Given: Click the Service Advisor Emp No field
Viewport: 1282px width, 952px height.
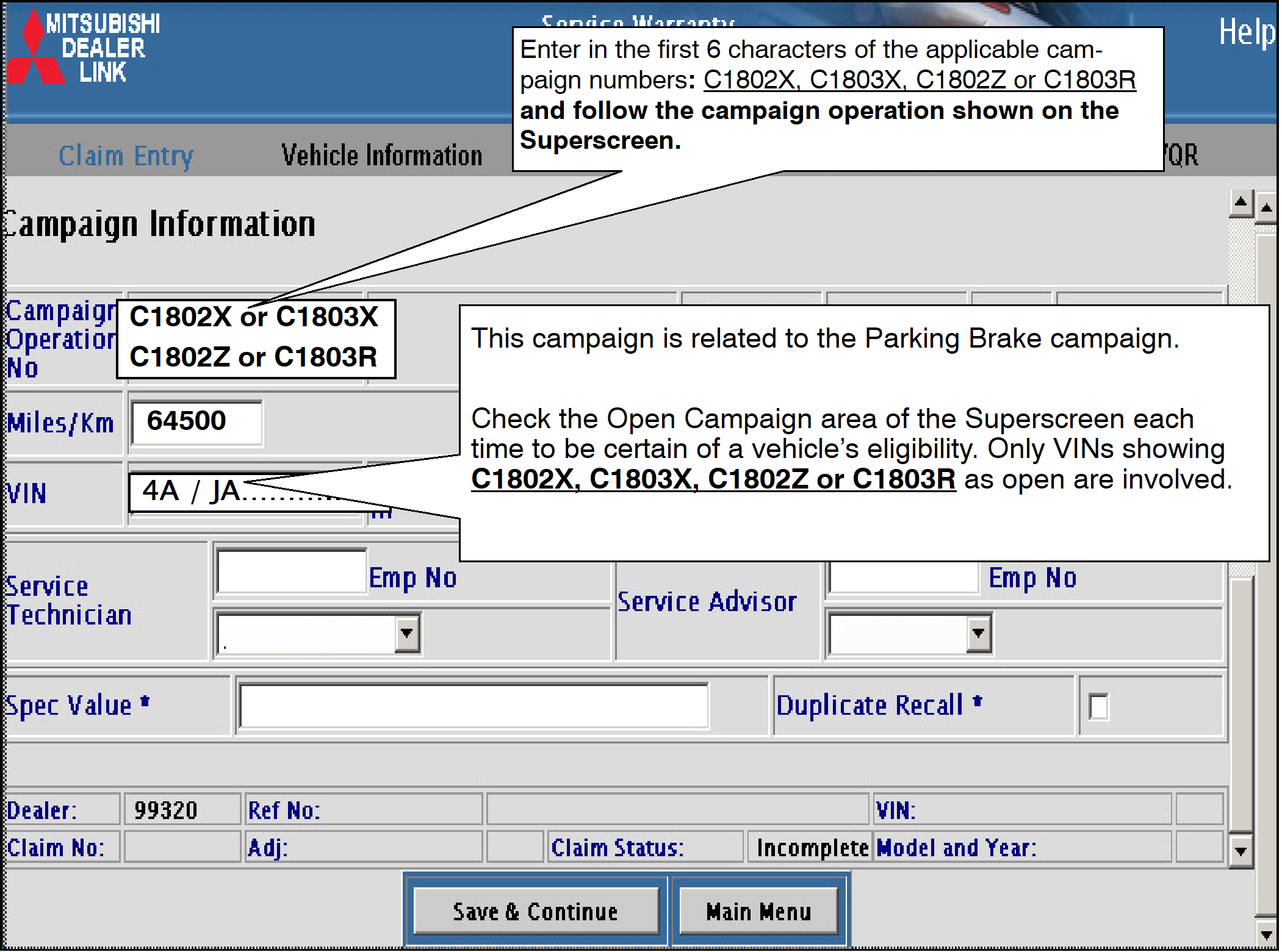Looking at the screenshot, I should coord(903,577).
